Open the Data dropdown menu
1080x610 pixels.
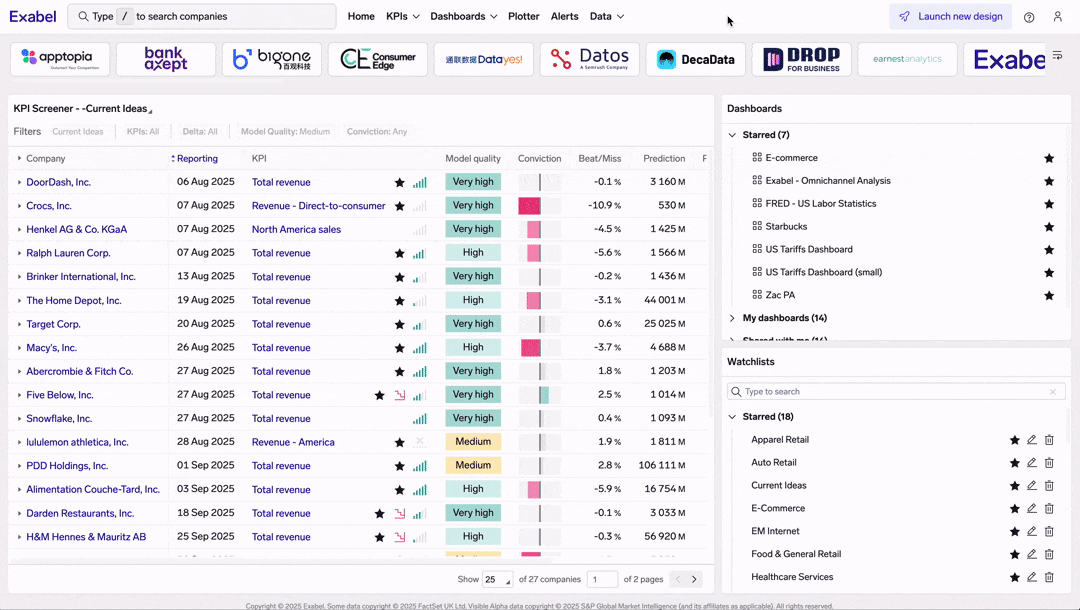pyautogui.click(x=607, y=17)
